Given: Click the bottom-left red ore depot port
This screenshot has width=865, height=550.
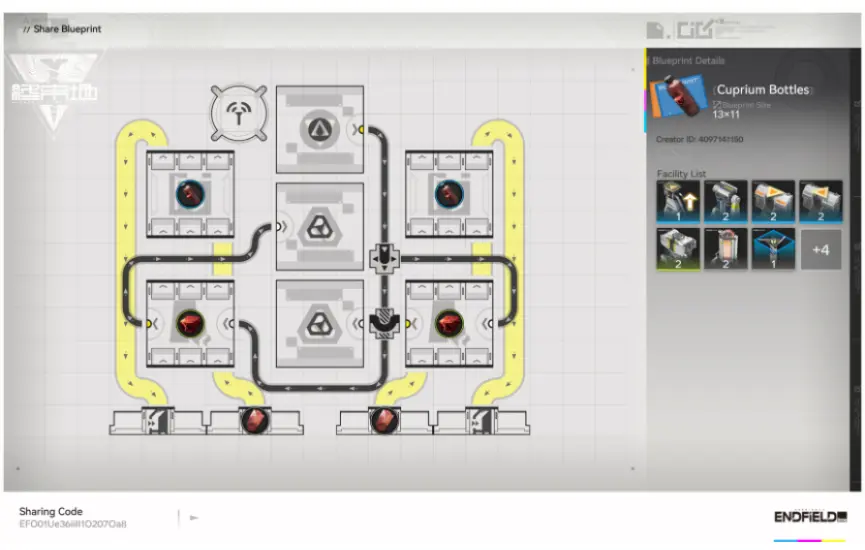Looking at the screenshot, I should point(252,422).
